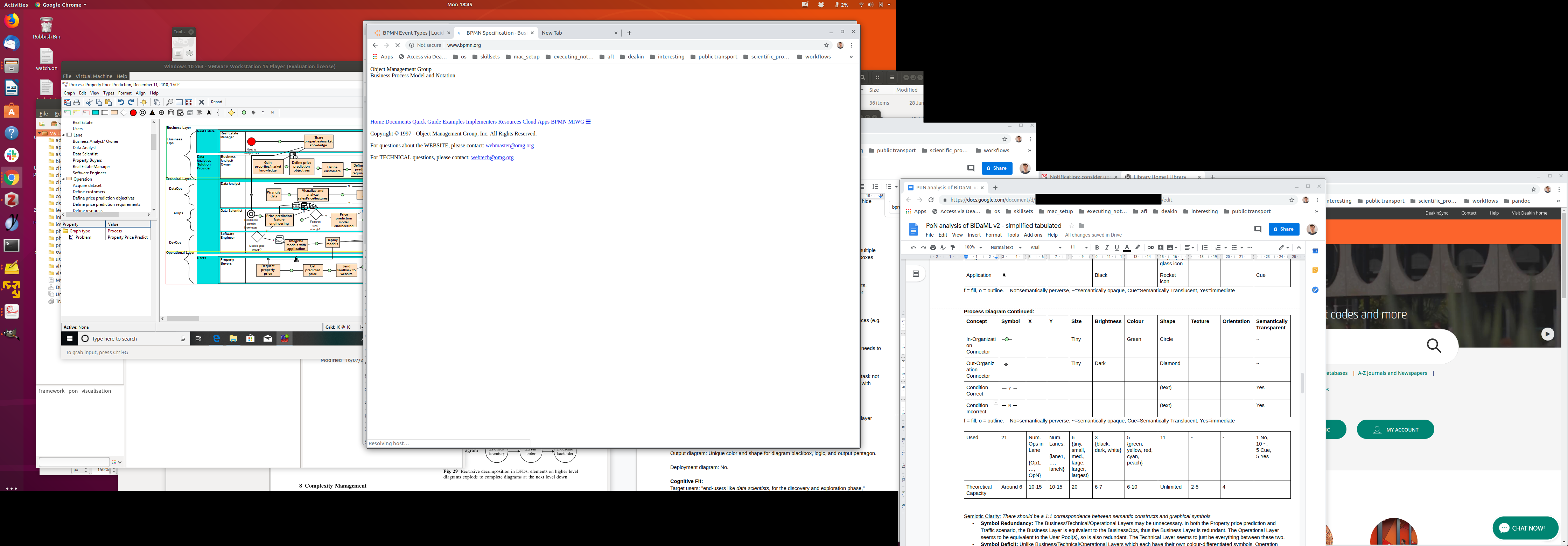Click the database cylinder shape icon
The height and width of the screenshot is (546, 1568).
171,113
